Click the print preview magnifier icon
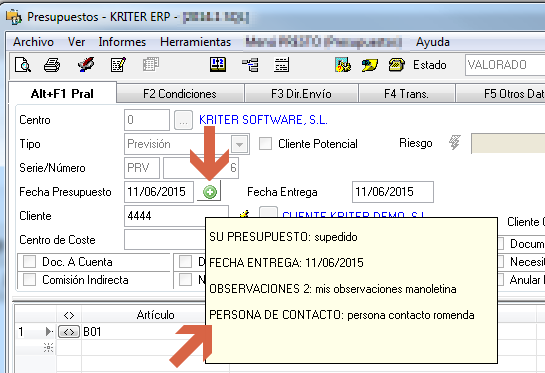Screen dimensions: 545x373 [23, 65]
